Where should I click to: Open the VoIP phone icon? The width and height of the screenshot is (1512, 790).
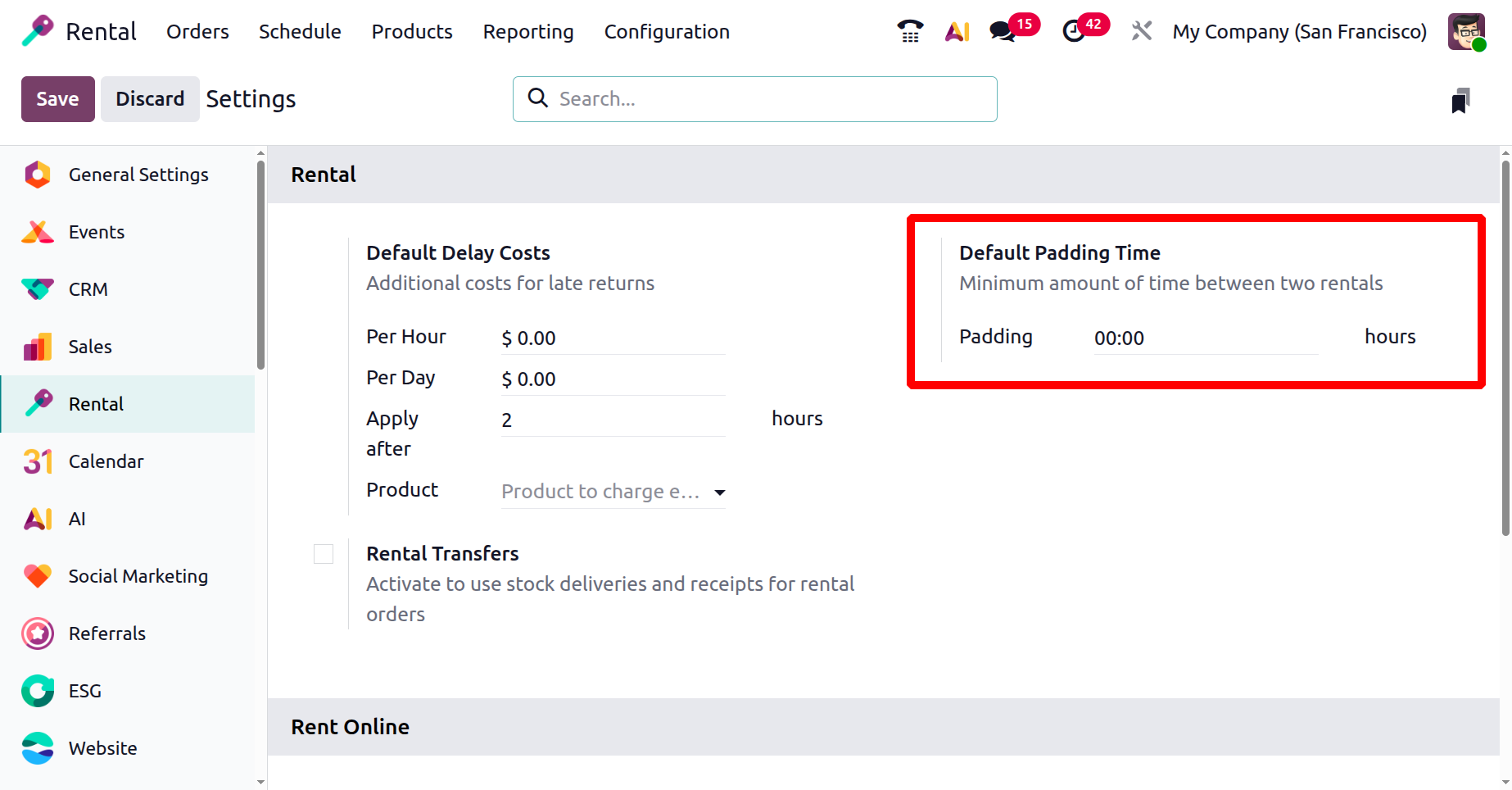[x=910, y=31]
